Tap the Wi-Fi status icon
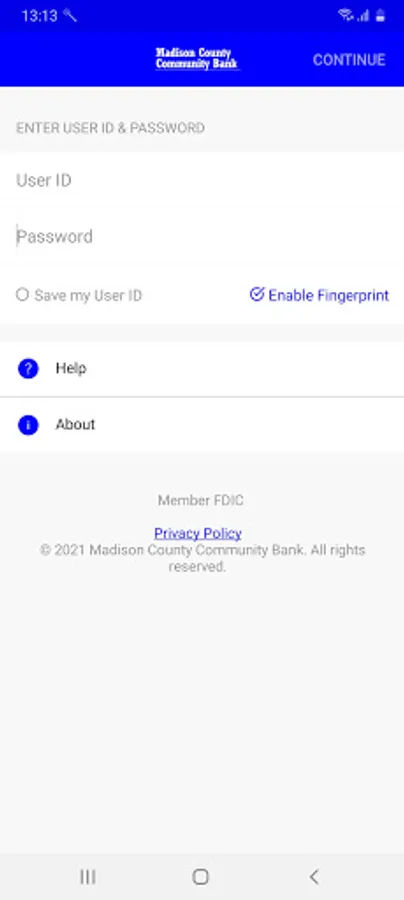Viewport: 404px width, 900px height. [345, 15]
